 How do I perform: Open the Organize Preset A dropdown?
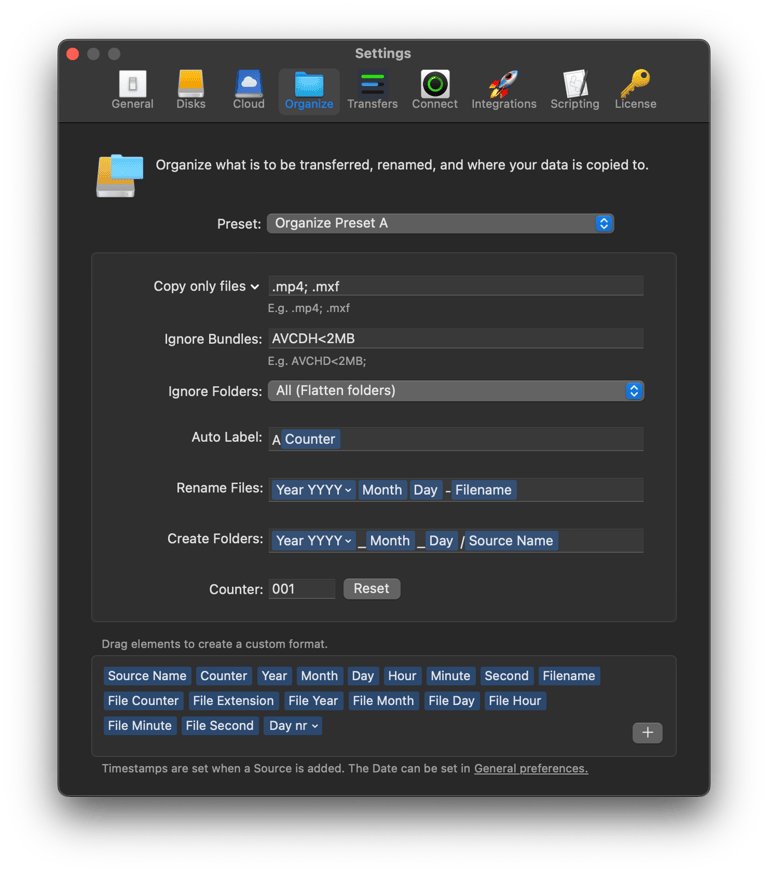[440, 223]
